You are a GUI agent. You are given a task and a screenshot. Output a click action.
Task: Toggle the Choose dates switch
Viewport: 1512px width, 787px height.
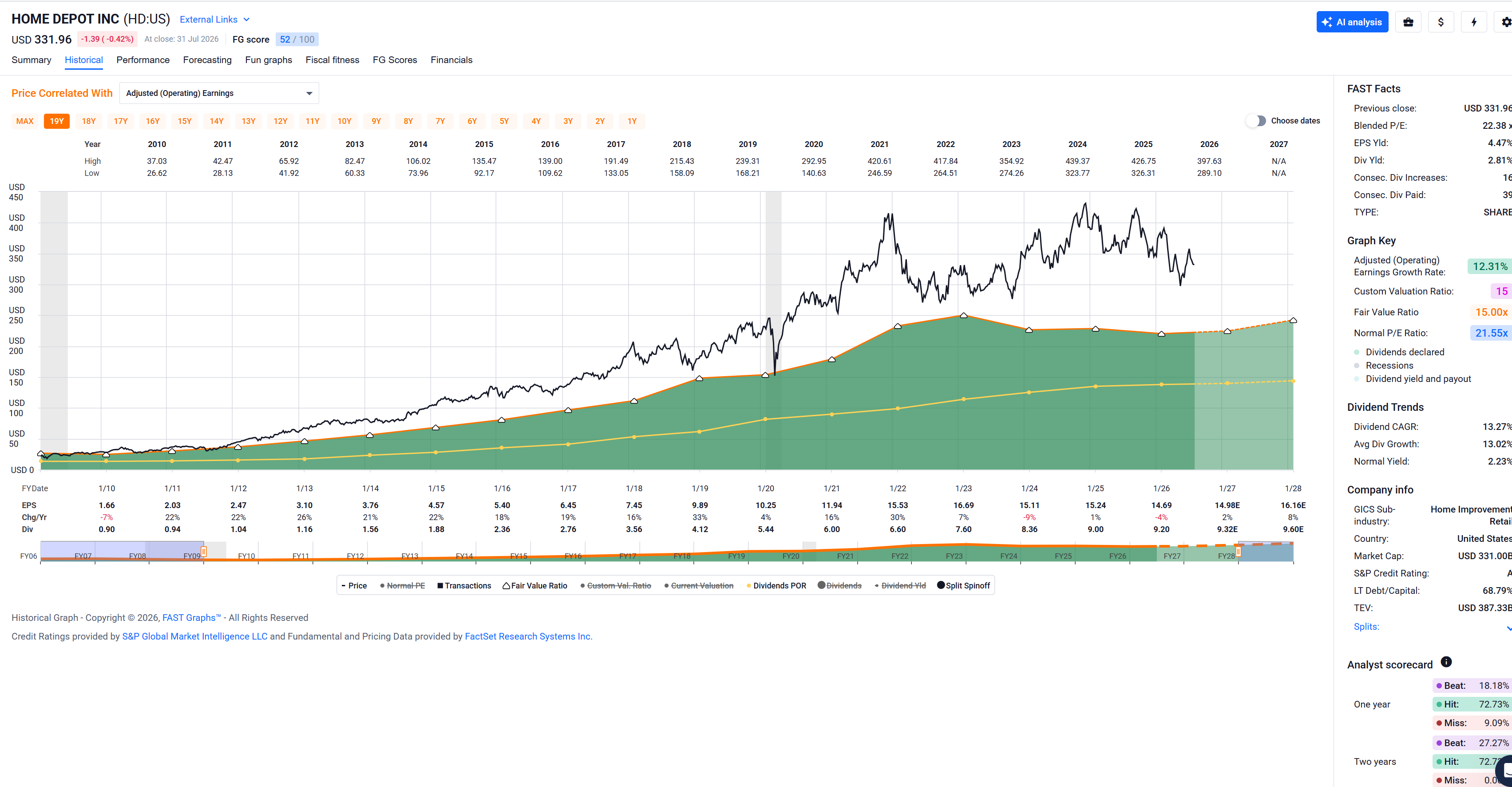pyautogui.click(x=1256, y=121)
